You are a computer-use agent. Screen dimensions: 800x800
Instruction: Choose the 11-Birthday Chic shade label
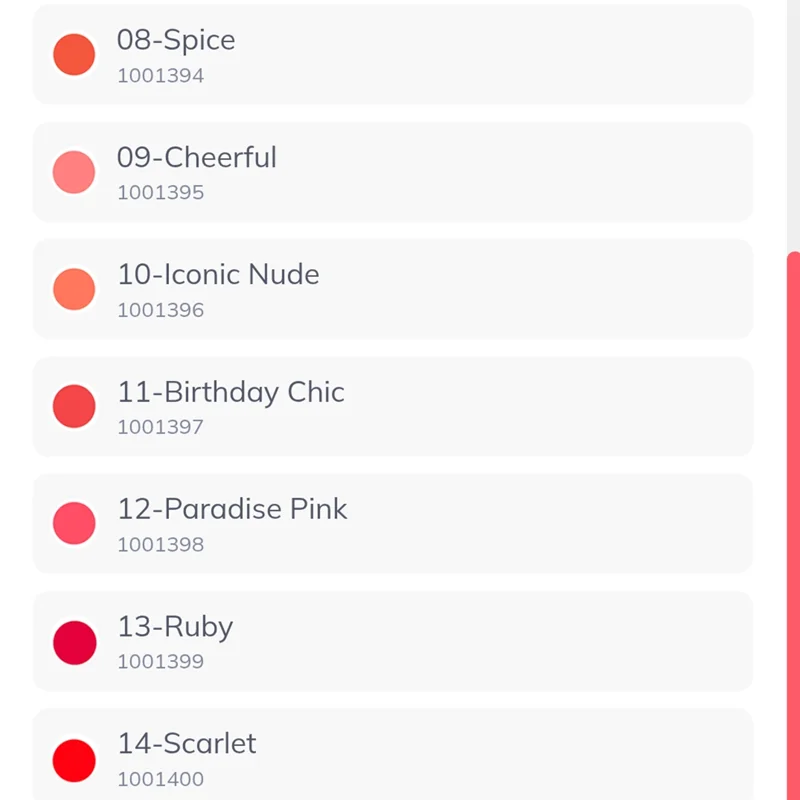[230, 392]
